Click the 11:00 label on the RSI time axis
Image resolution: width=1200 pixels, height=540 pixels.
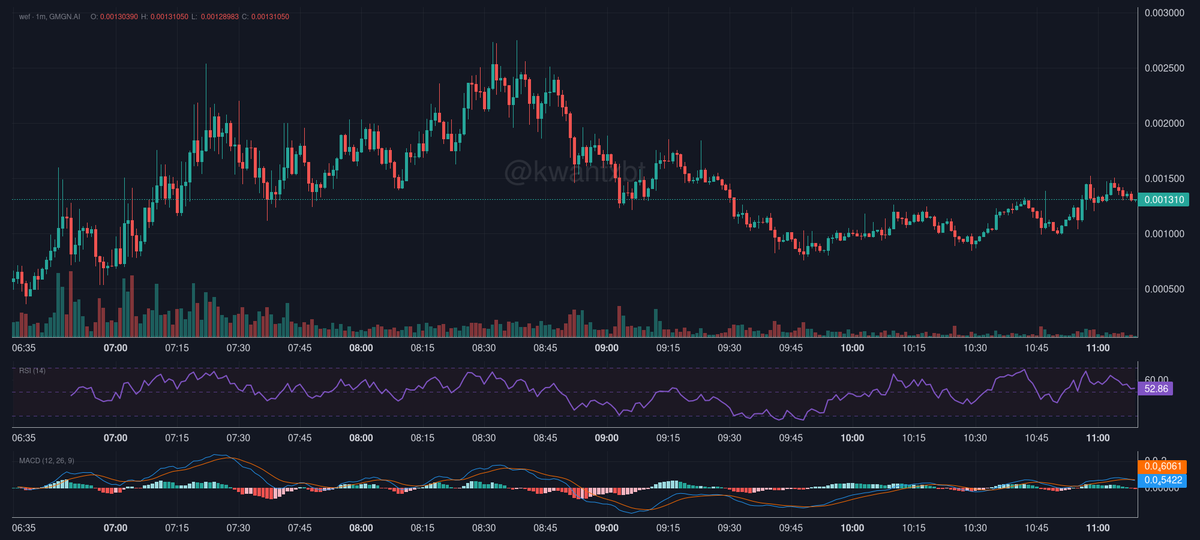(1098, 438)
